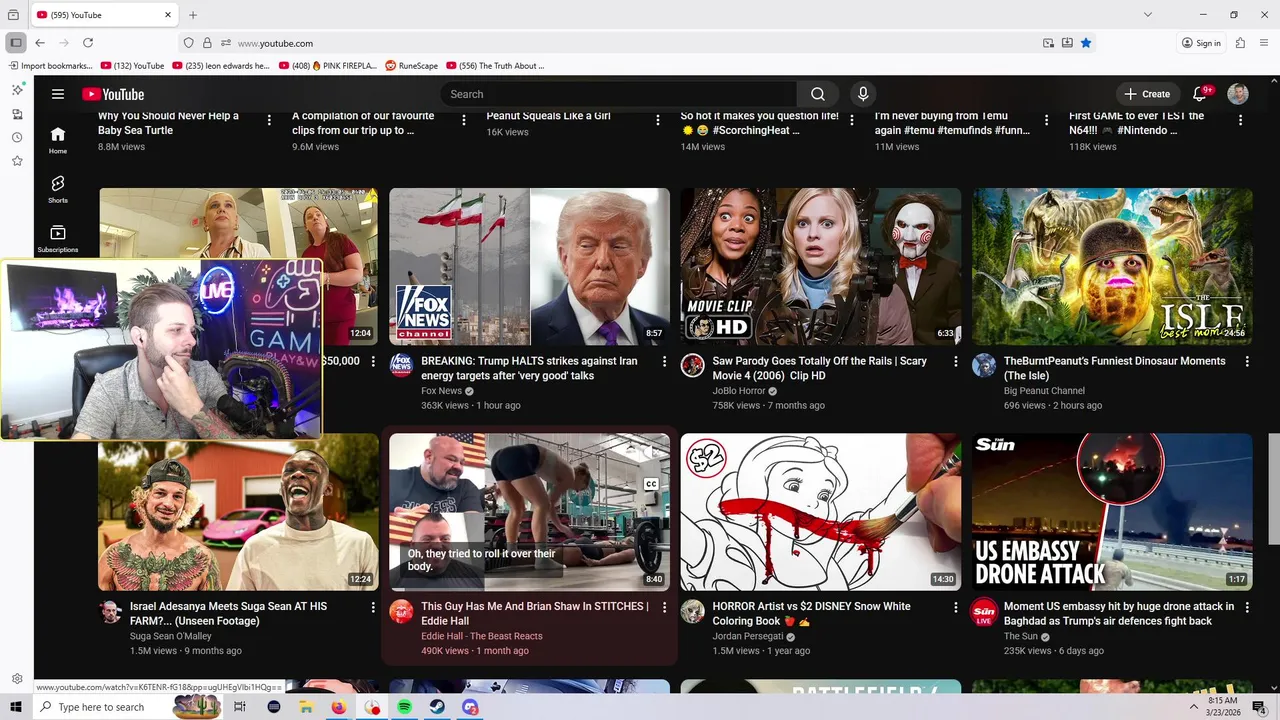Open the Firefox extensions puzzle icon

point(1240,43)
